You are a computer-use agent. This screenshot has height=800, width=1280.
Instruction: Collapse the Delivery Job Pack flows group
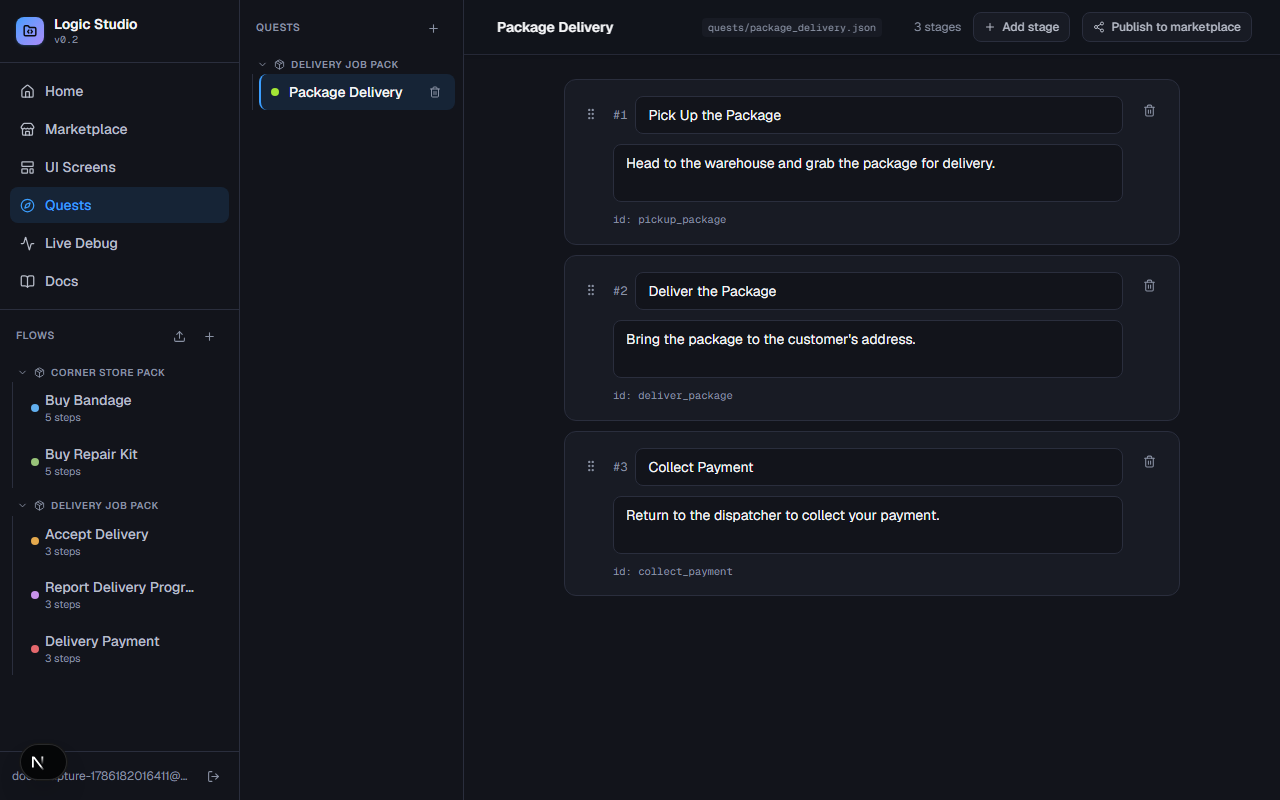(23, 506)
